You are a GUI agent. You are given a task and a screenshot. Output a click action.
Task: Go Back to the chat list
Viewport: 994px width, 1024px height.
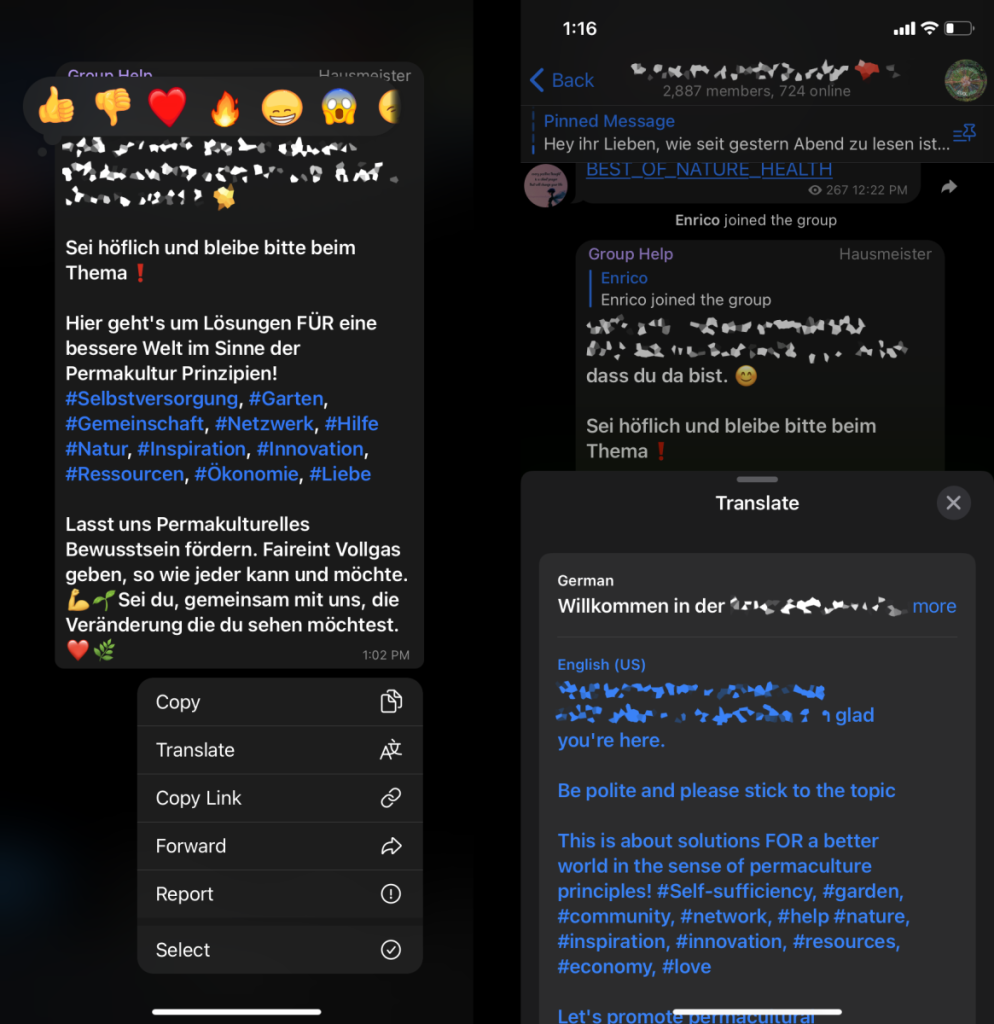562,80
